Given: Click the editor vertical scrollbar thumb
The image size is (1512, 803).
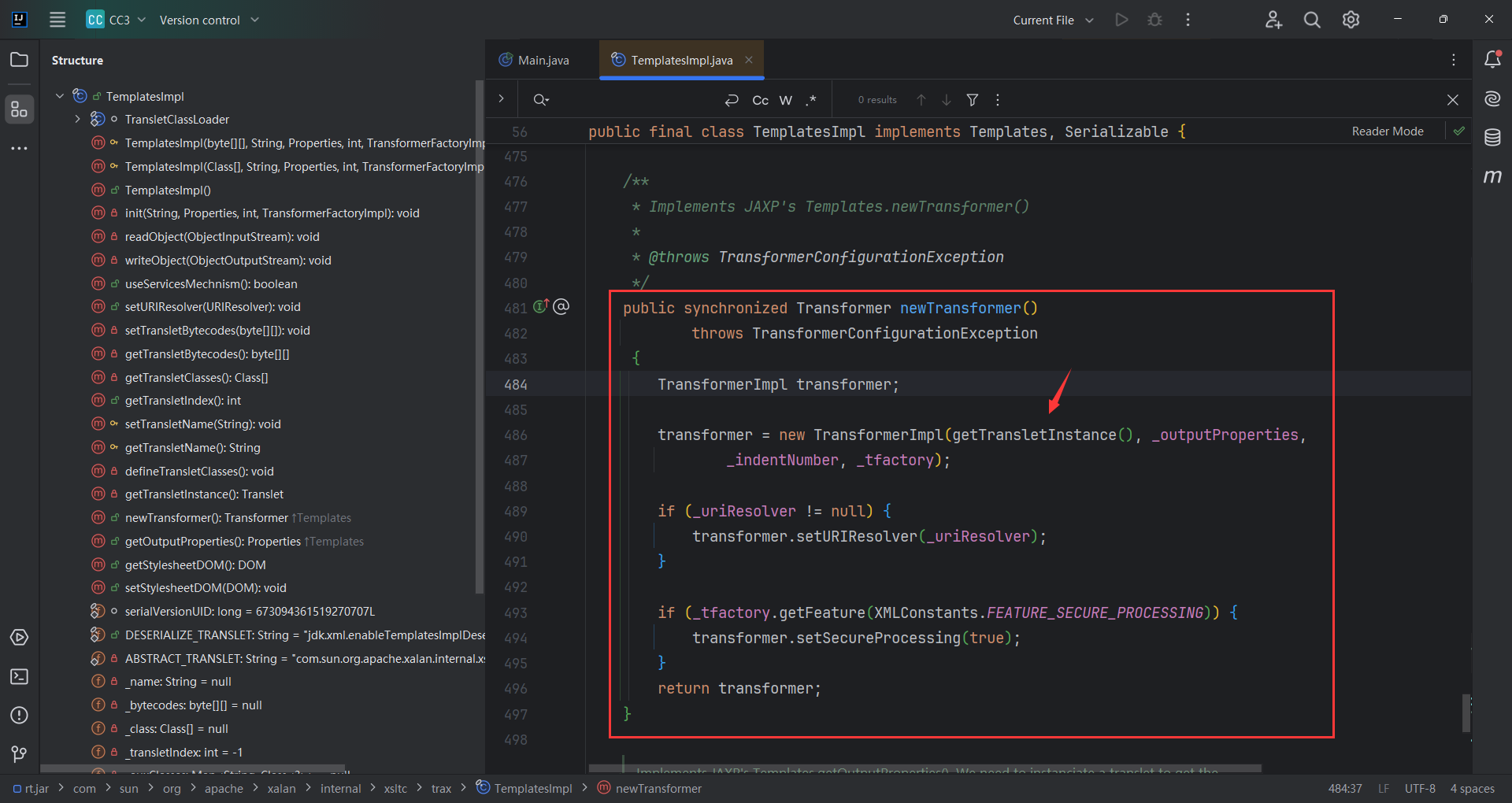Looking at the screenshot, I should click(x=1466, y=712).
